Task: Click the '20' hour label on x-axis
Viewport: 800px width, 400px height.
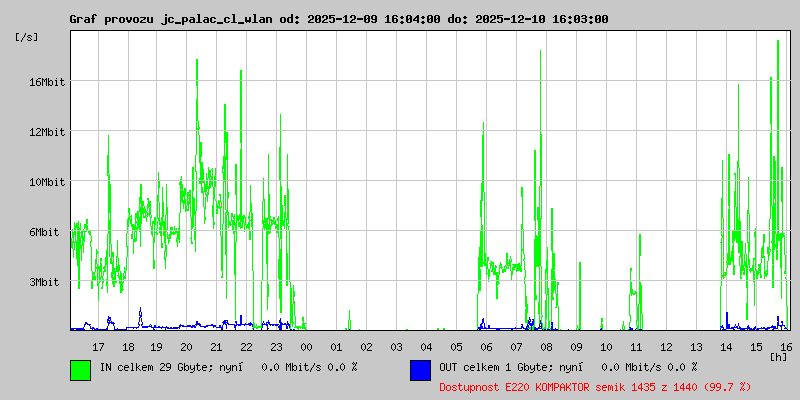Action: [187, 347]
